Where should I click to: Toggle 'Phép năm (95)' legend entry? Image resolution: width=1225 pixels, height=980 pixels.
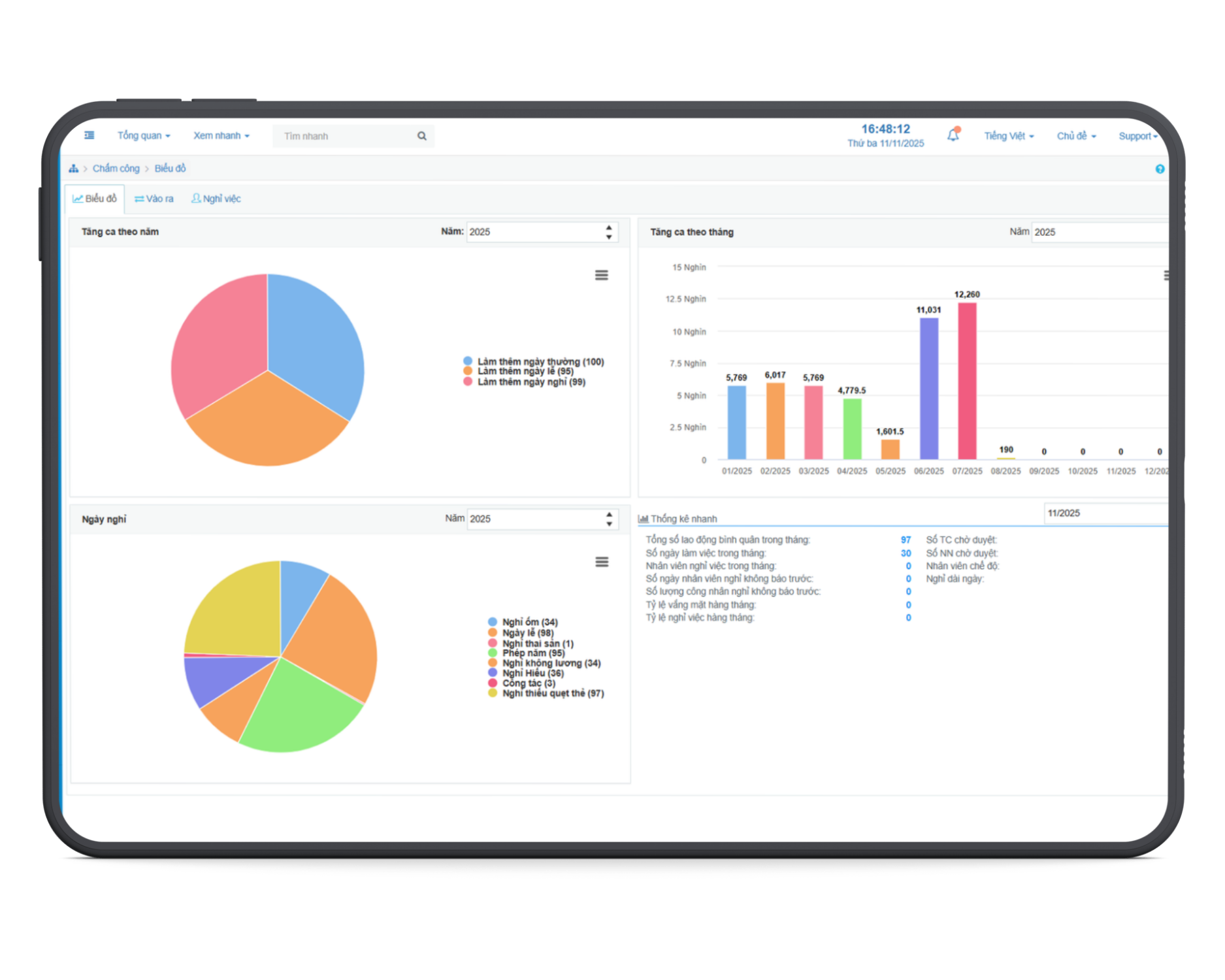point(532,653)
